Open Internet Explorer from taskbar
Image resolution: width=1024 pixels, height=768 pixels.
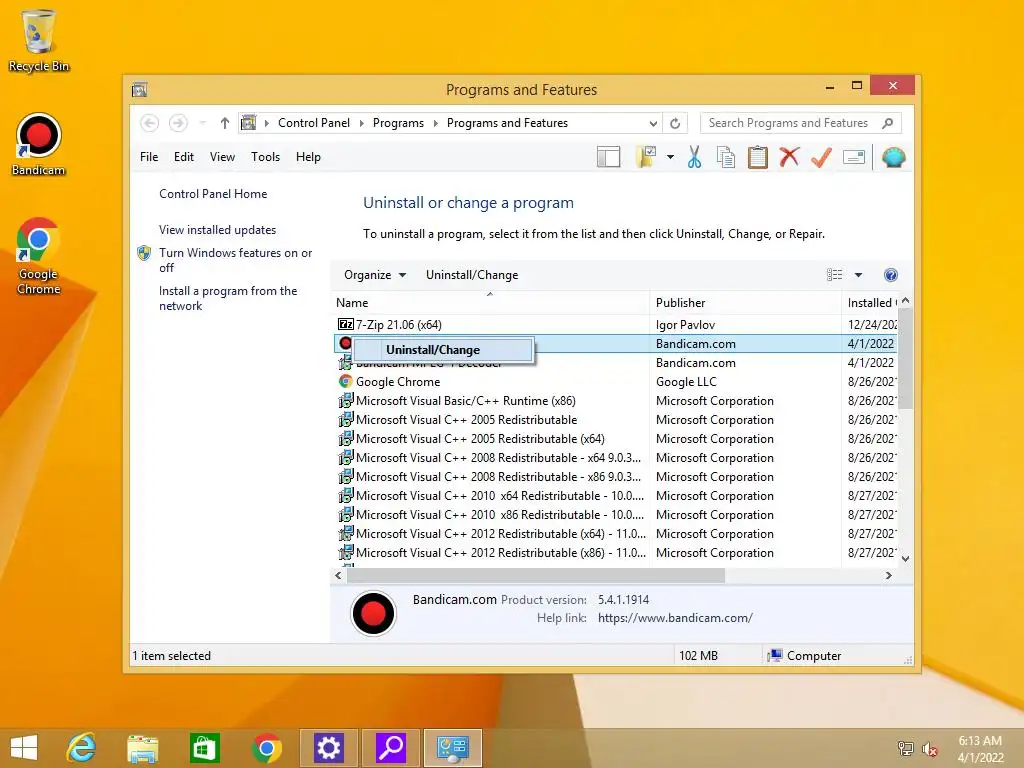82,748
